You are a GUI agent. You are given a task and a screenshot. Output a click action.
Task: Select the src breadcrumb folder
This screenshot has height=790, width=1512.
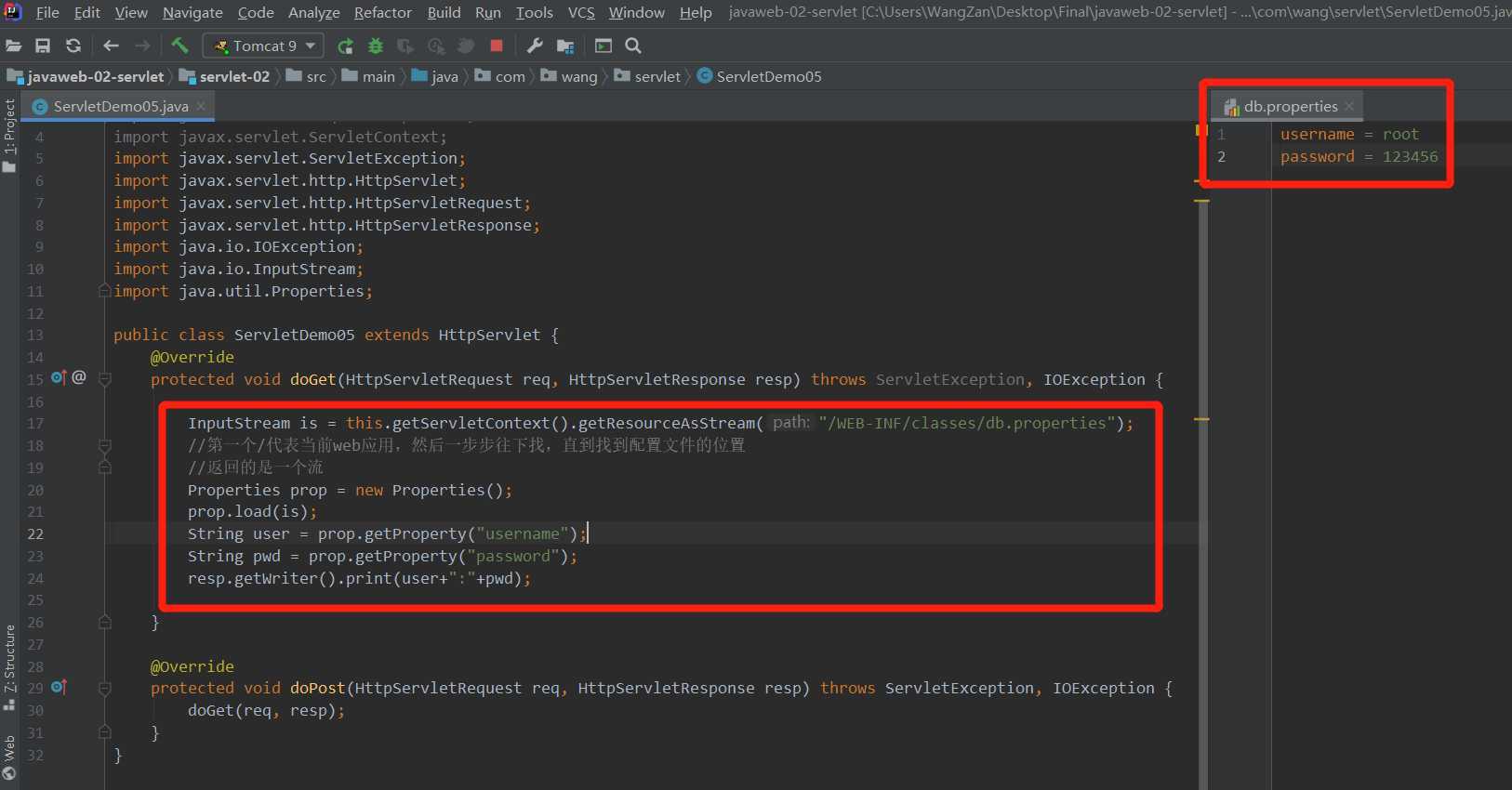click(x=307, y=76)
